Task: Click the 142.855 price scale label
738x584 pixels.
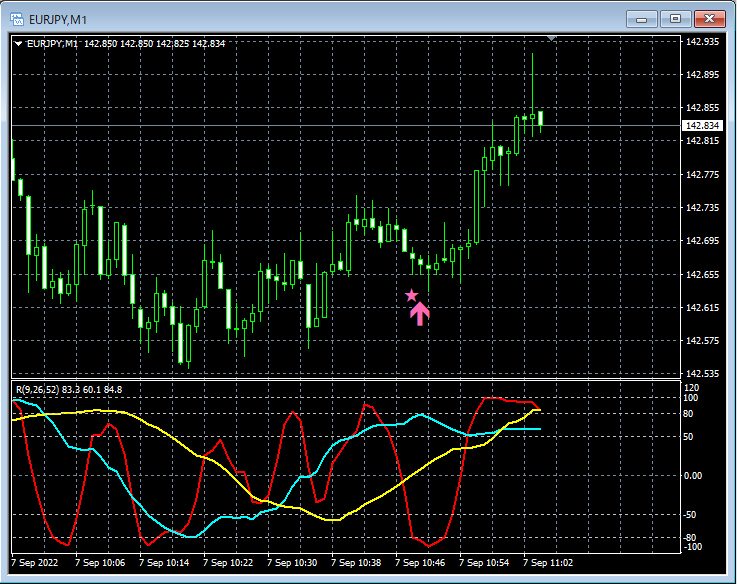Action: pyautogui.click(x=702, y=108)
